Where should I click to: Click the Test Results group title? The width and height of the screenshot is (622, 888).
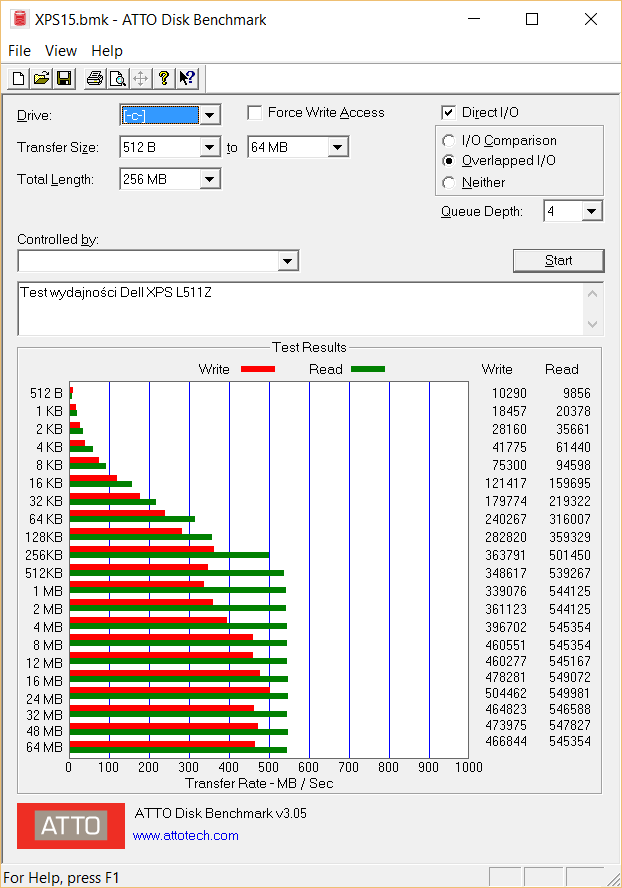click(x=309, y=347)
